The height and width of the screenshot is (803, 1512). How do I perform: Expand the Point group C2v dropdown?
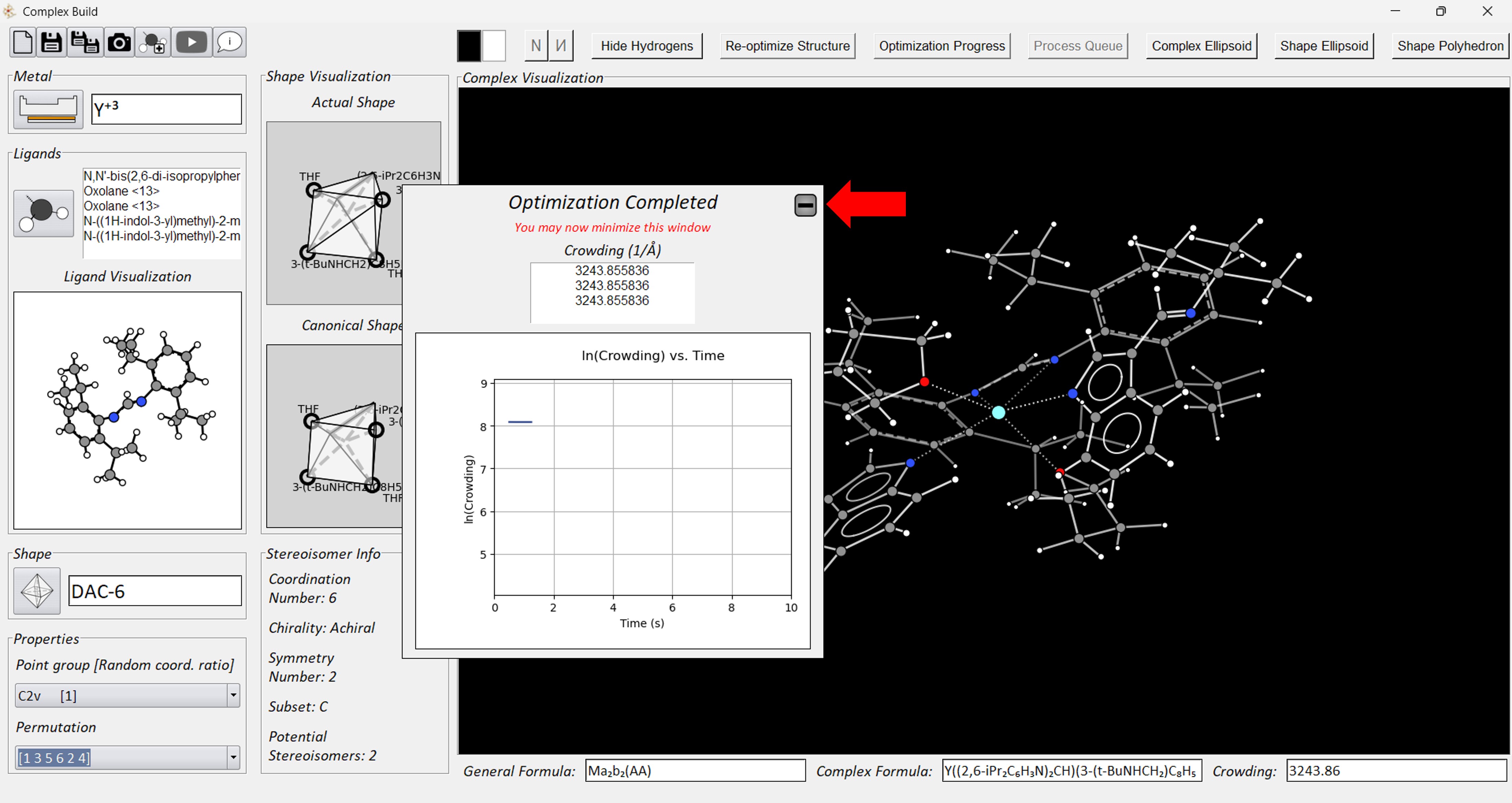[x=233, y=695]
